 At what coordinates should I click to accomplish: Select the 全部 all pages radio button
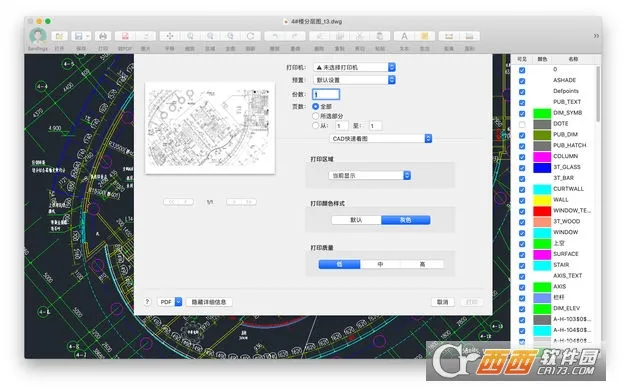pos(316,106)
